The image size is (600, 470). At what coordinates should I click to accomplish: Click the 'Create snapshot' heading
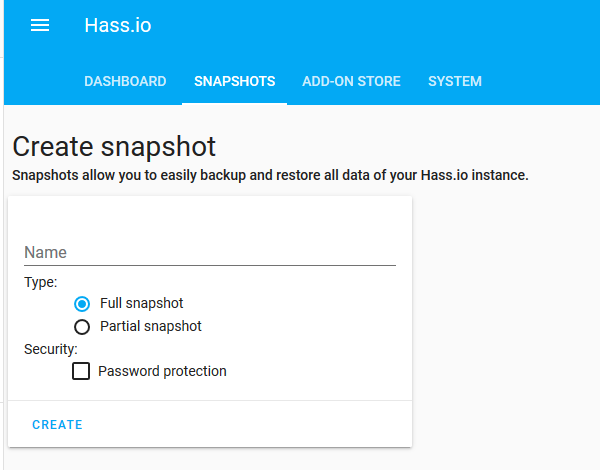[114, 147]
